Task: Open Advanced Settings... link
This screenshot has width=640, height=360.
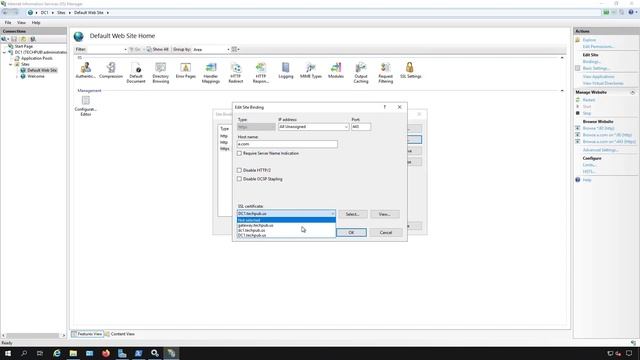Action: click(600, 150)
